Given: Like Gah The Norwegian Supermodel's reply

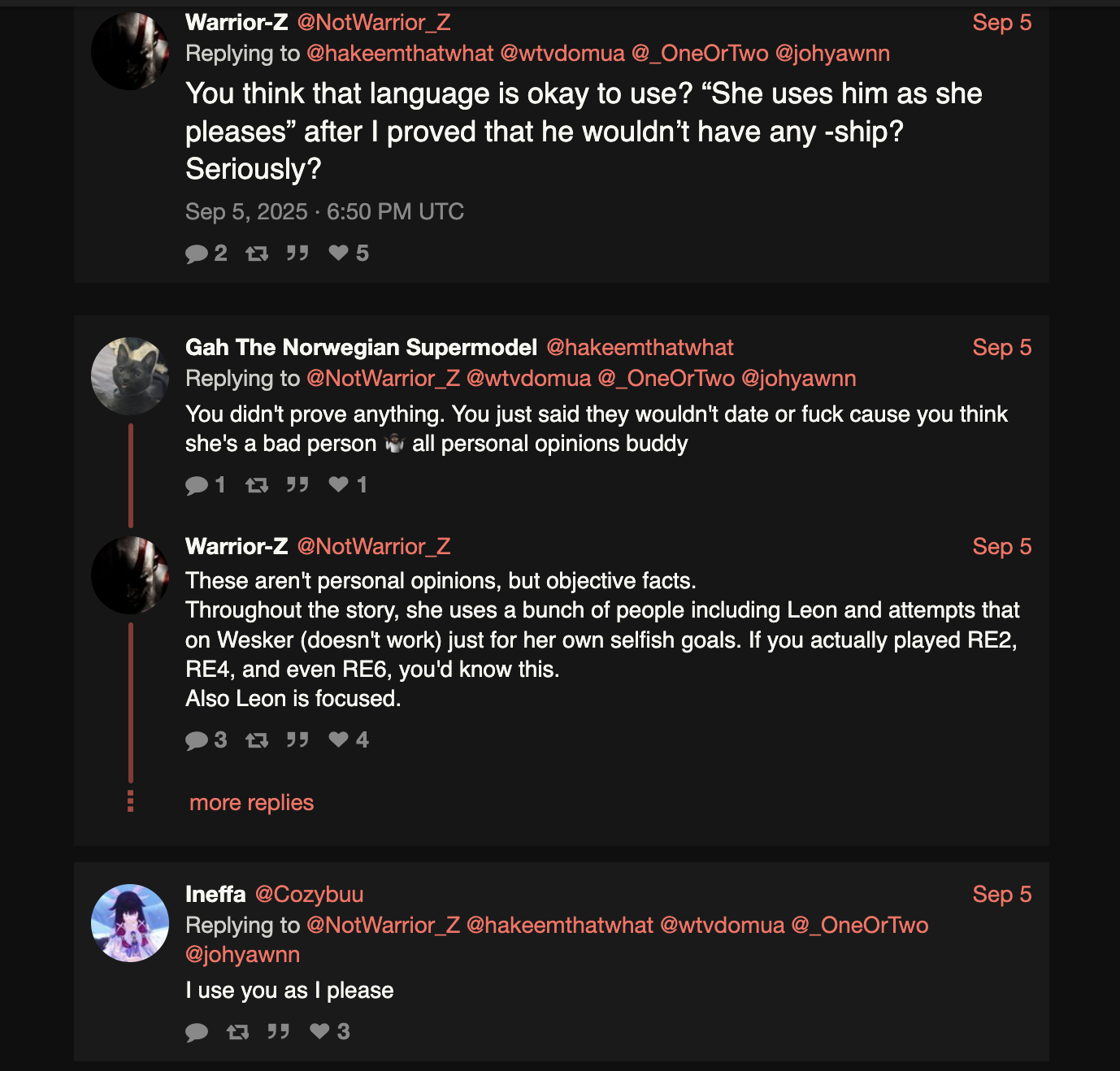Looking at the screenshot, I should [339, 485].
